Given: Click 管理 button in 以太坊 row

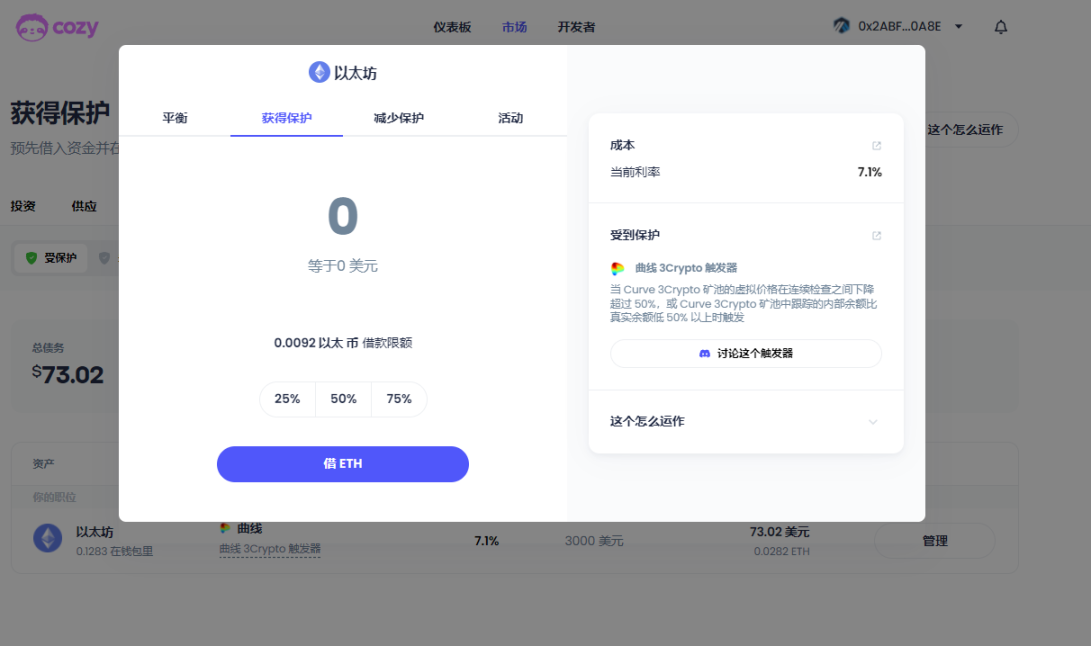Looking at the screenshot, I should tap(934, 541).
